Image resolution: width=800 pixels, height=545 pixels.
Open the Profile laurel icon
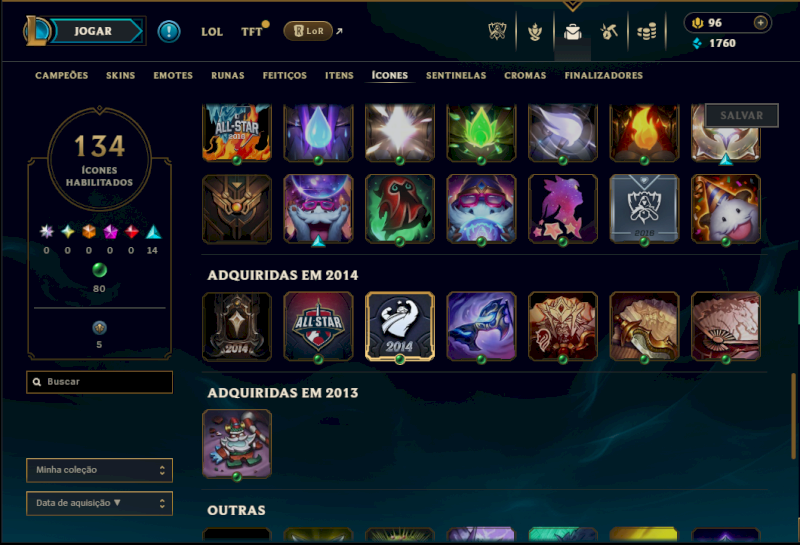(x=535, y=32)
